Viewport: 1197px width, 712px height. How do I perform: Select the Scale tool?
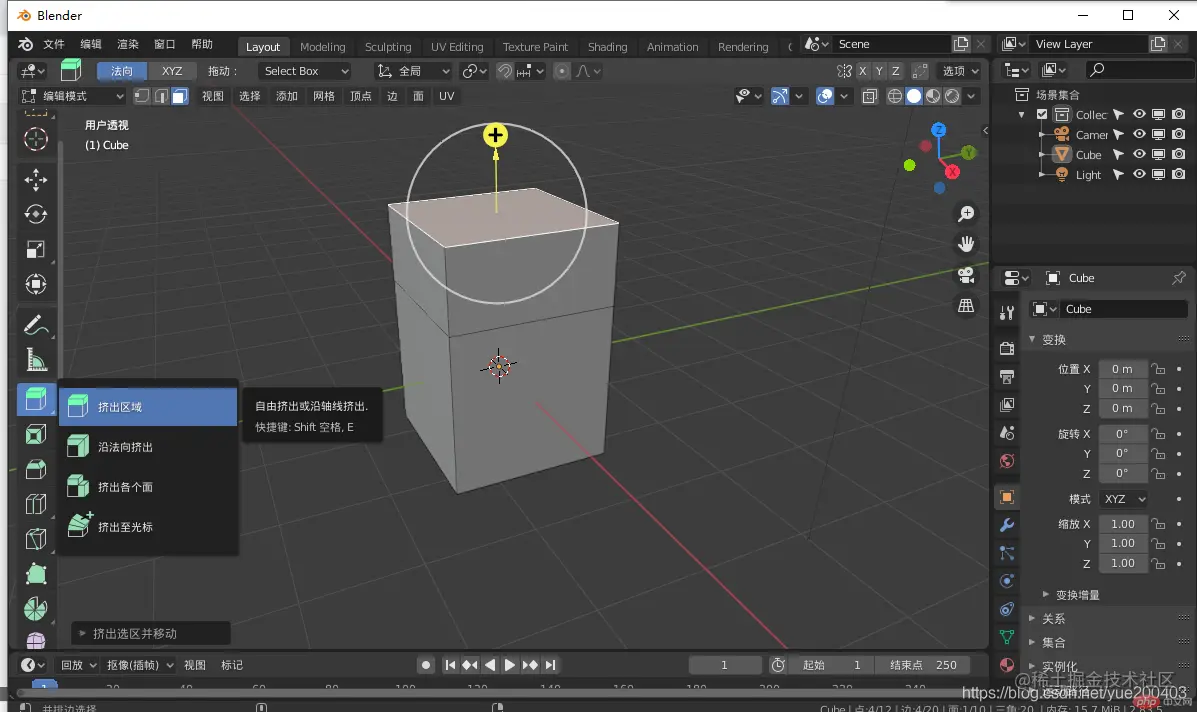pyautogui.click(x=36, y=250)
